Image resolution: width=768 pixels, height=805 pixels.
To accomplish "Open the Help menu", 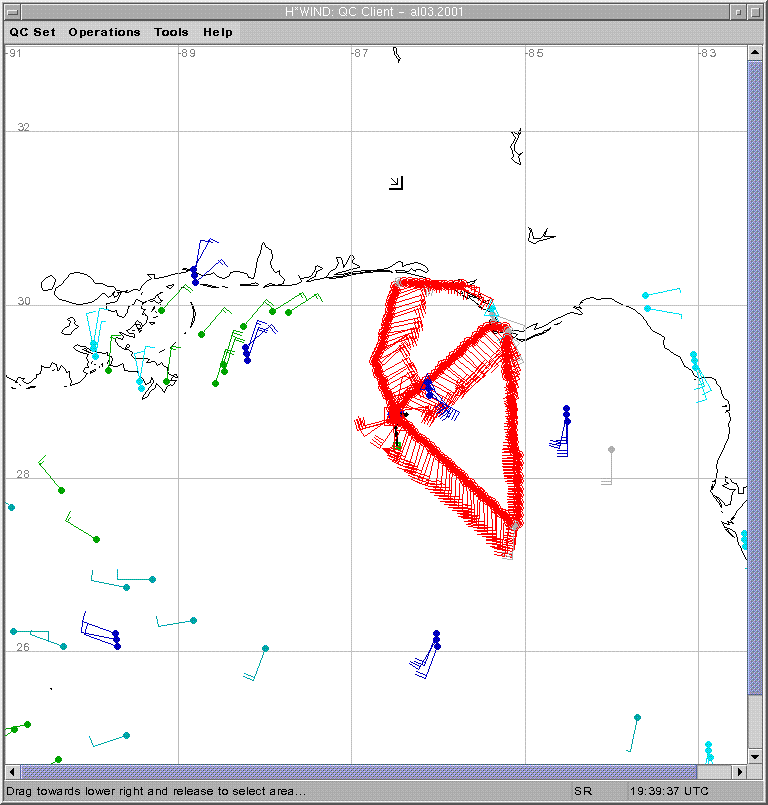I will (x=218, y=32).
